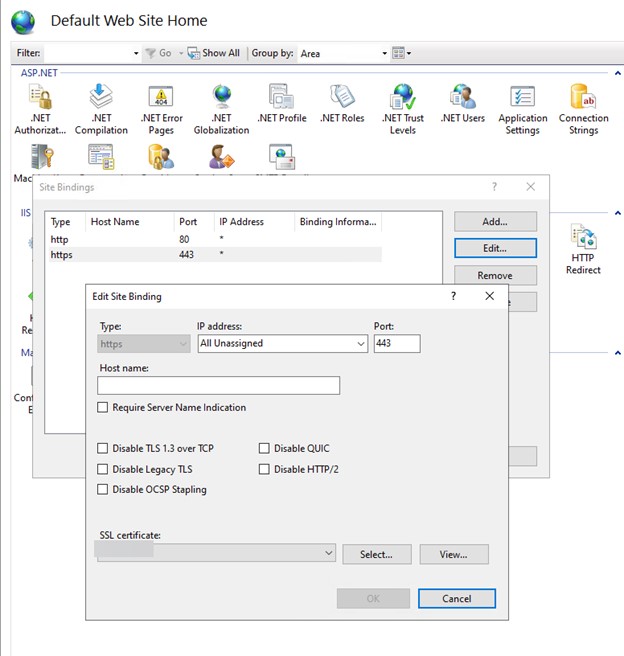Open the .NET Profile icon
Viewport: 624px width, 656px height.
point(281,97)
